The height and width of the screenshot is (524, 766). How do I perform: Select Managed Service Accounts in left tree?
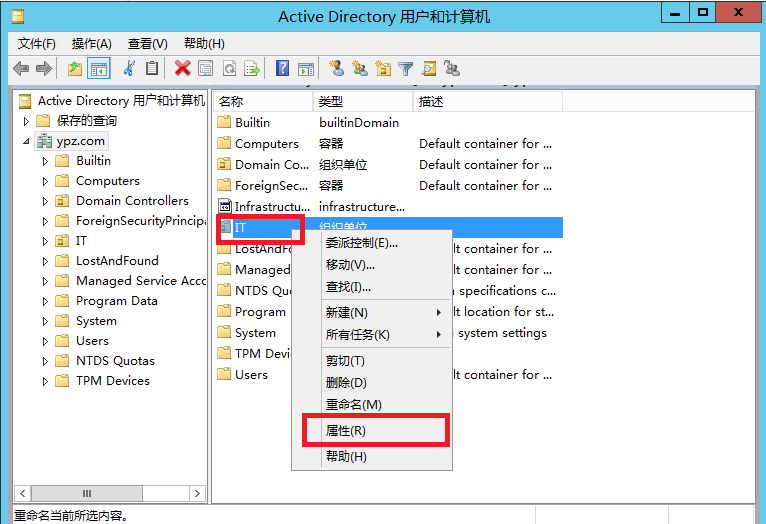(141, 281)
